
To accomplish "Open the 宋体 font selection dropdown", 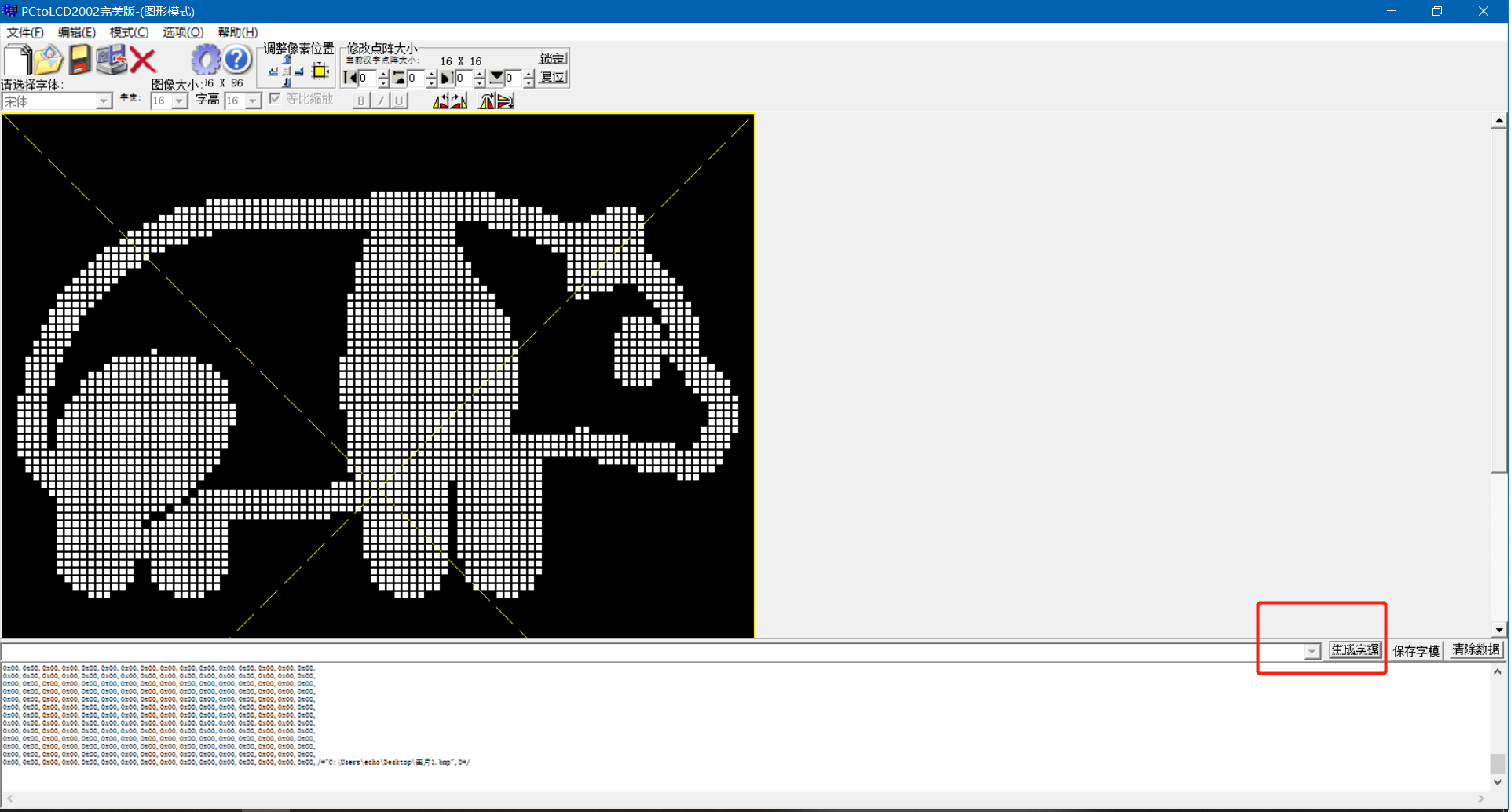I will pos(104,101).
